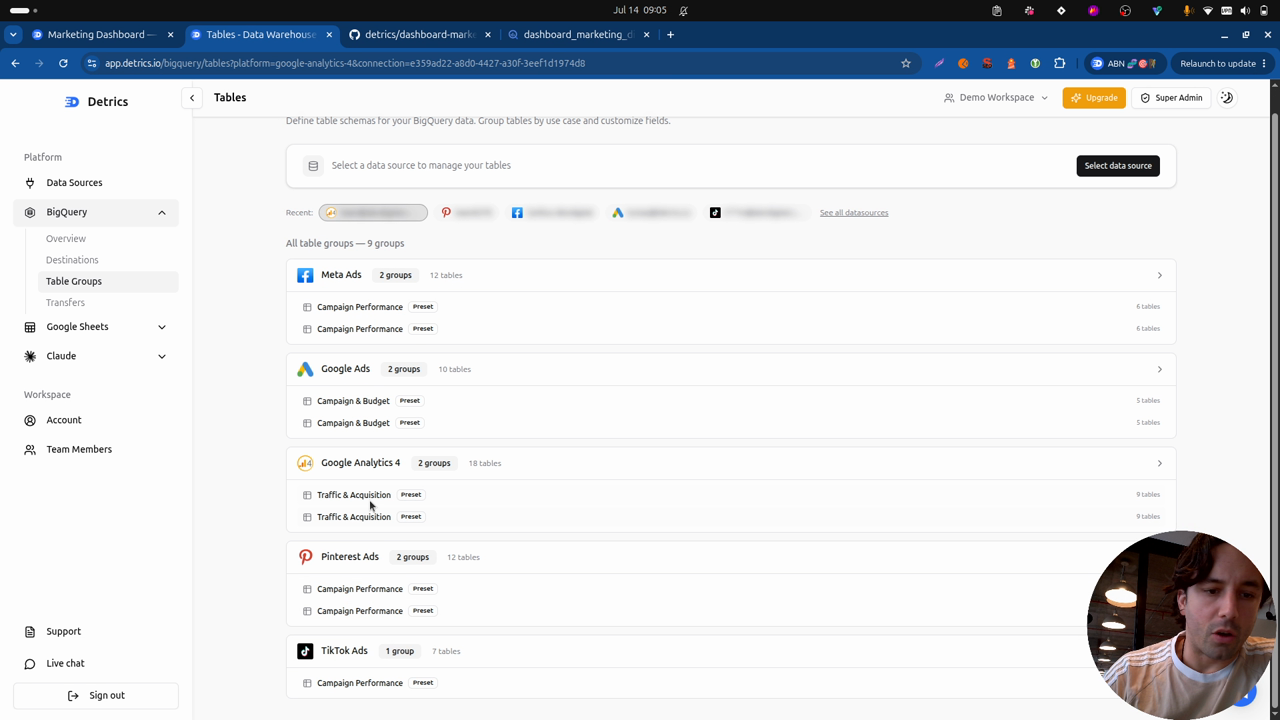Click the Sign out button
The image size is (1280, 720).
(x=96, y=695)
